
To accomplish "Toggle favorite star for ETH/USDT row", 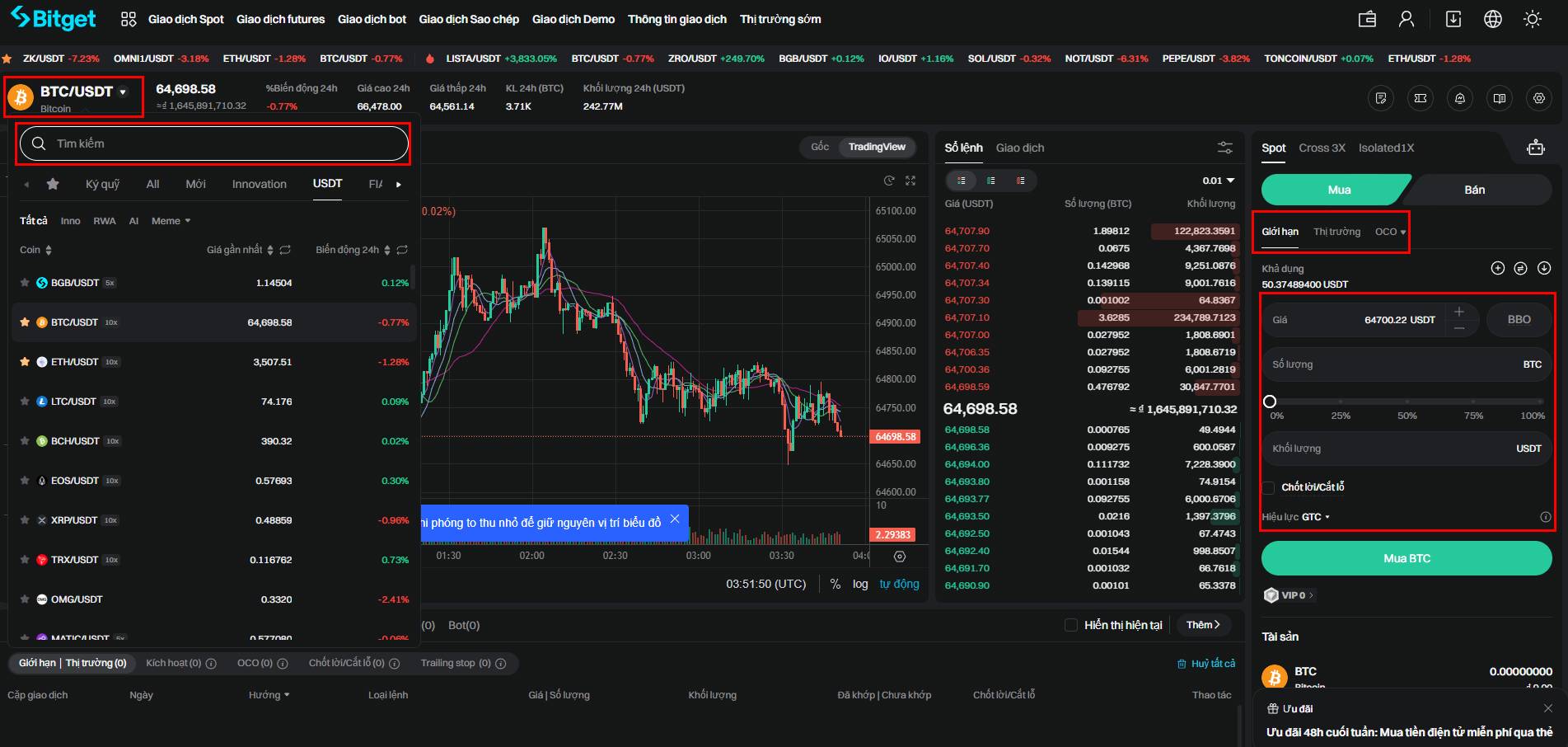I will click(25, 362).
